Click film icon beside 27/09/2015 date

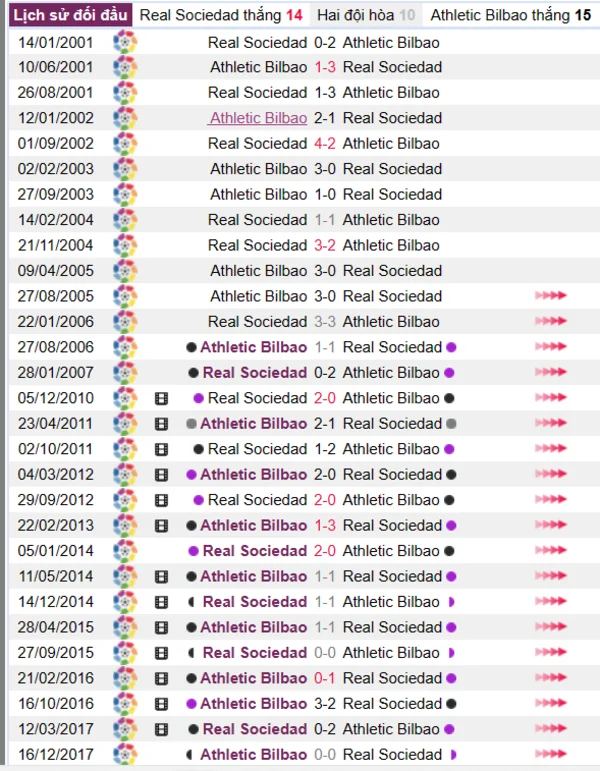[x=161, y=652]
